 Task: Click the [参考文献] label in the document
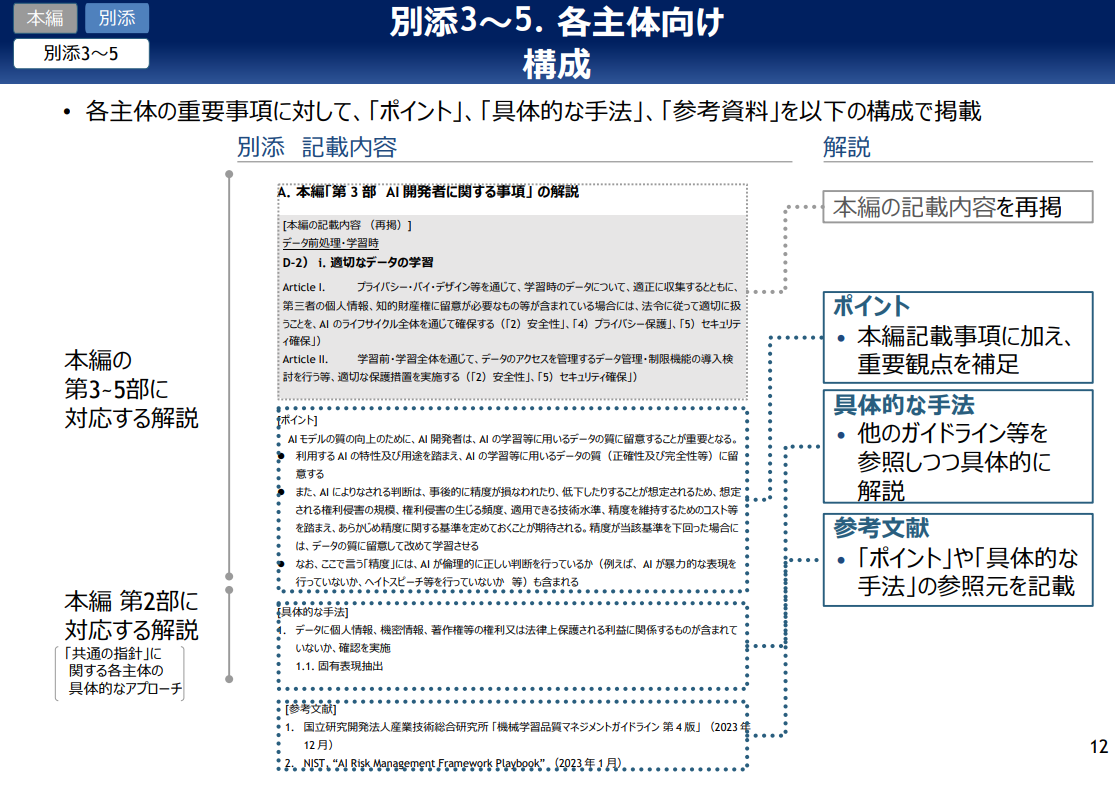point(311,708)
